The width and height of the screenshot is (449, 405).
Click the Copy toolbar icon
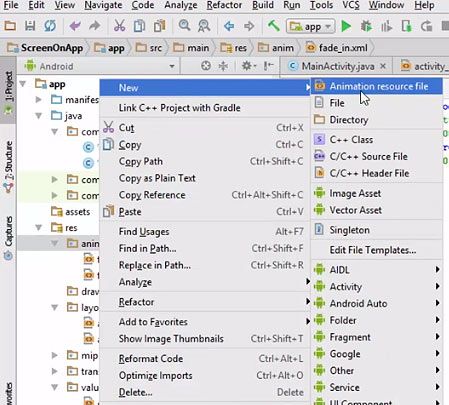point(139,26)
